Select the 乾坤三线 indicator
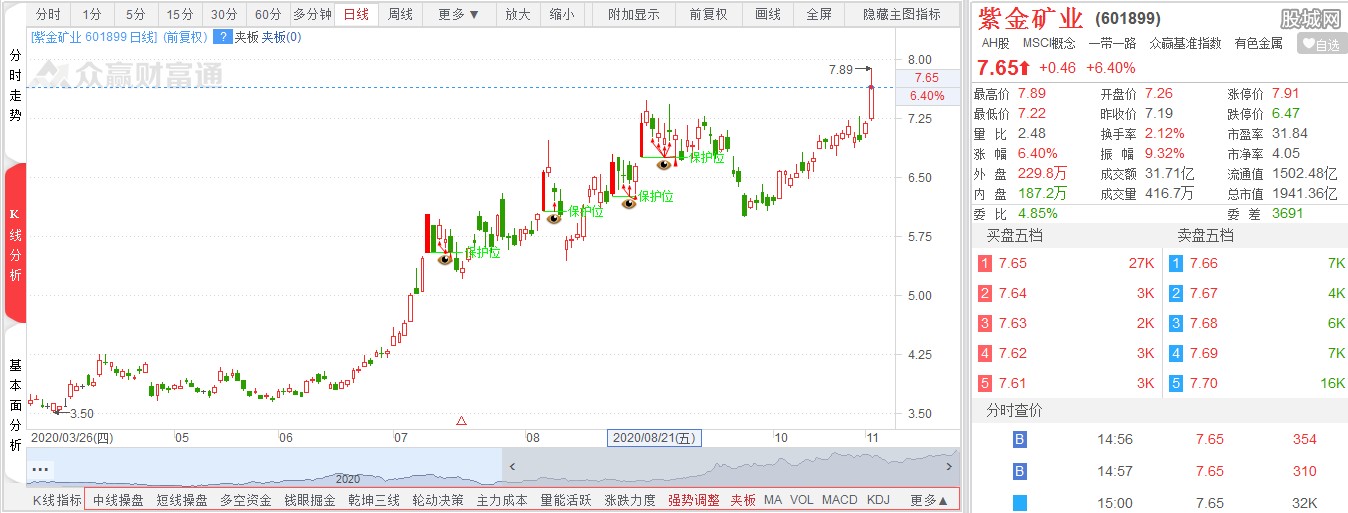Image resolution: width=1348 pixels, height=513 pixels. pyautogui.click(x=374, y=500)
